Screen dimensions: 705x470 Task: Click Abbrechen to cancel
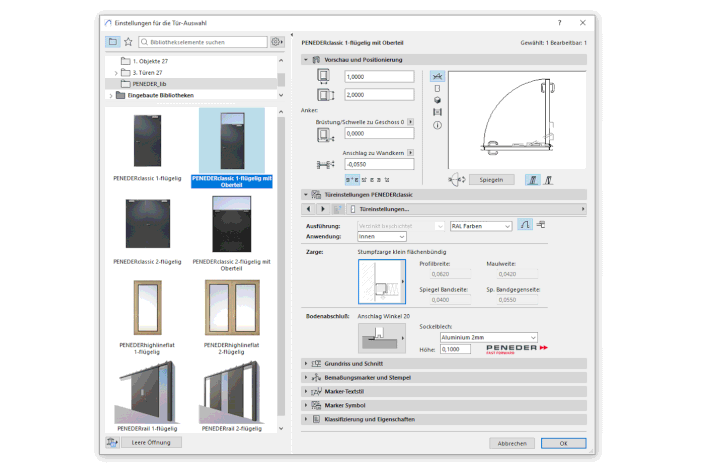[x=512, y=443]
